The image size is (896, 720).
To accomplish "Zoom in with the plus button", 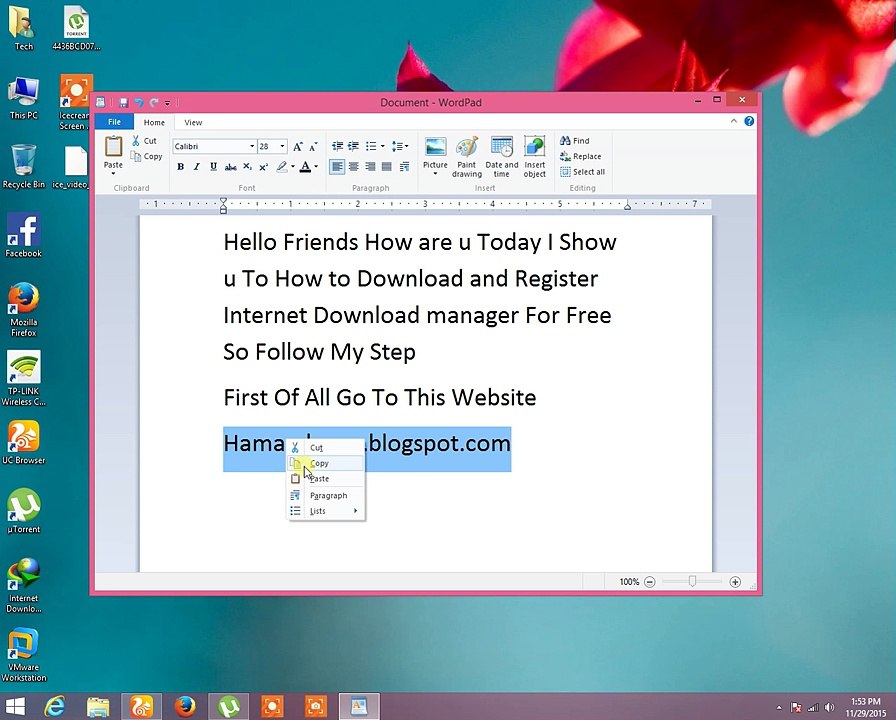I will click(735, 582).
